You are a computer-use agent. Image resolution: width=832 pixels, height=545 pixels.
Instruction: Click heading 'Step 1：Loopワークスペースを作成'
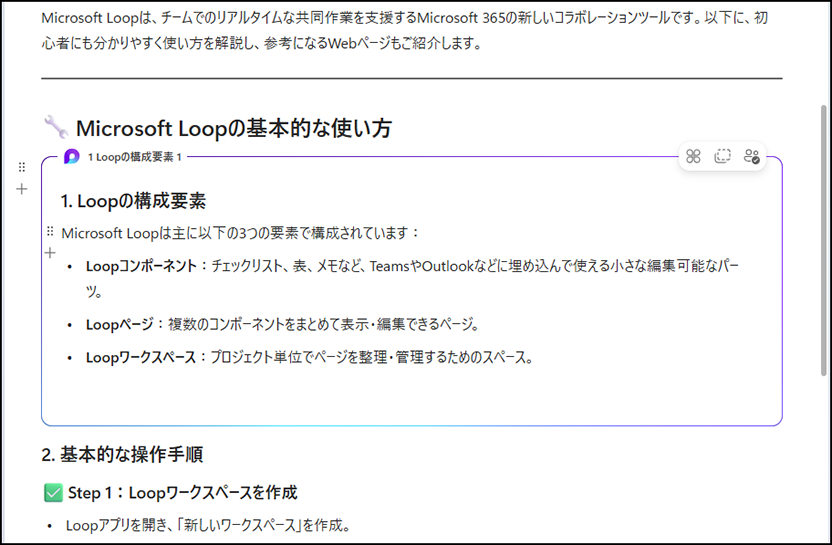point(183,492)
